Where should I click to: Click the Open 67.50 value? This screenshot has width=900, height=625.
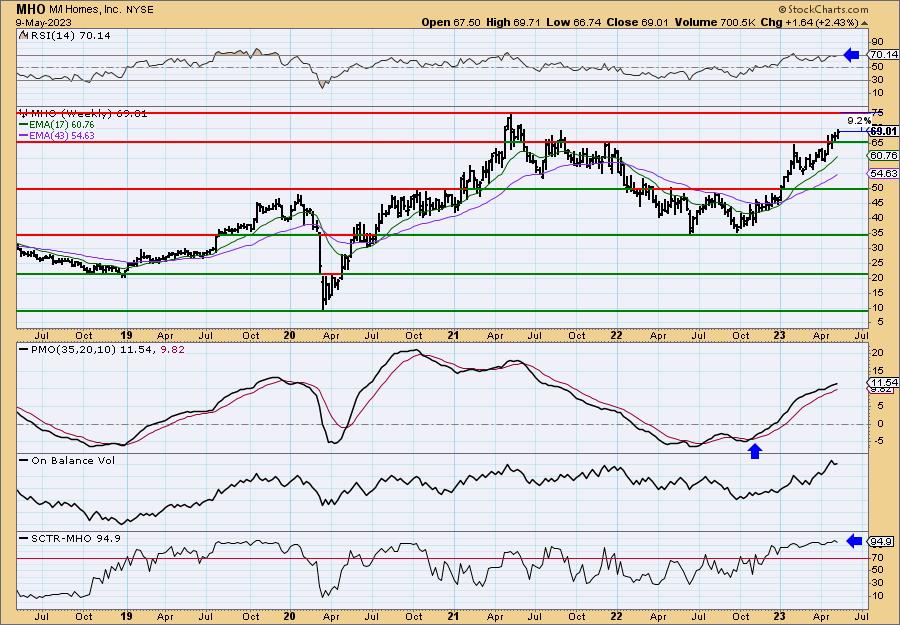coord(452,22)
